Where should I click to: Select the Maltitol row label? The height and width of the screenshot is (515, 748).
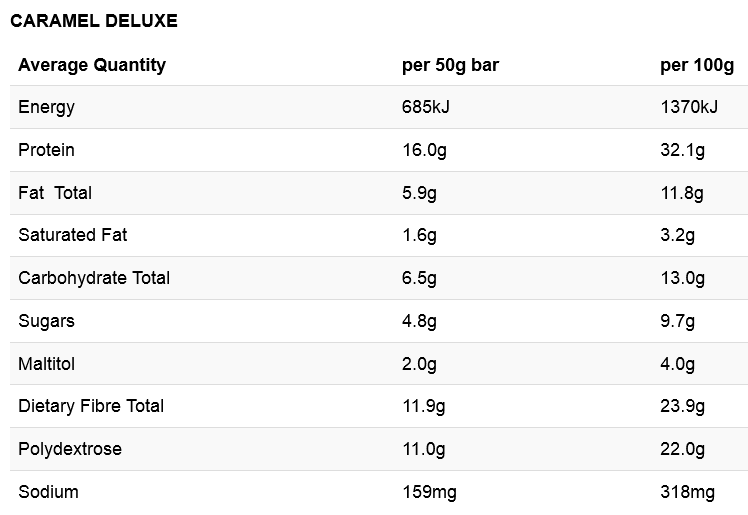[46, 364]
